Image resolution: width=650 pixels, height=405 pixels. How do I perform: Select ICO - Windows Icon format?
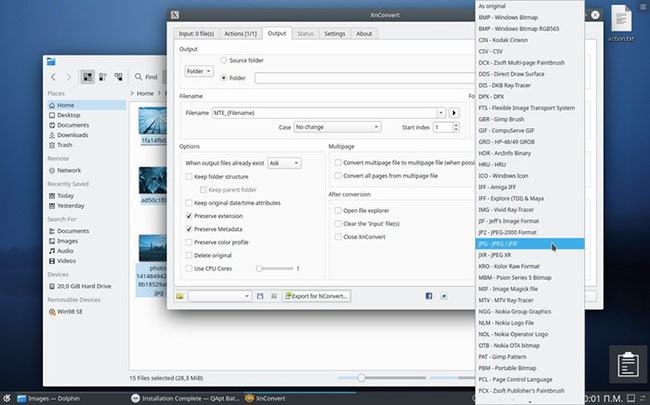[x=530, y=176]
